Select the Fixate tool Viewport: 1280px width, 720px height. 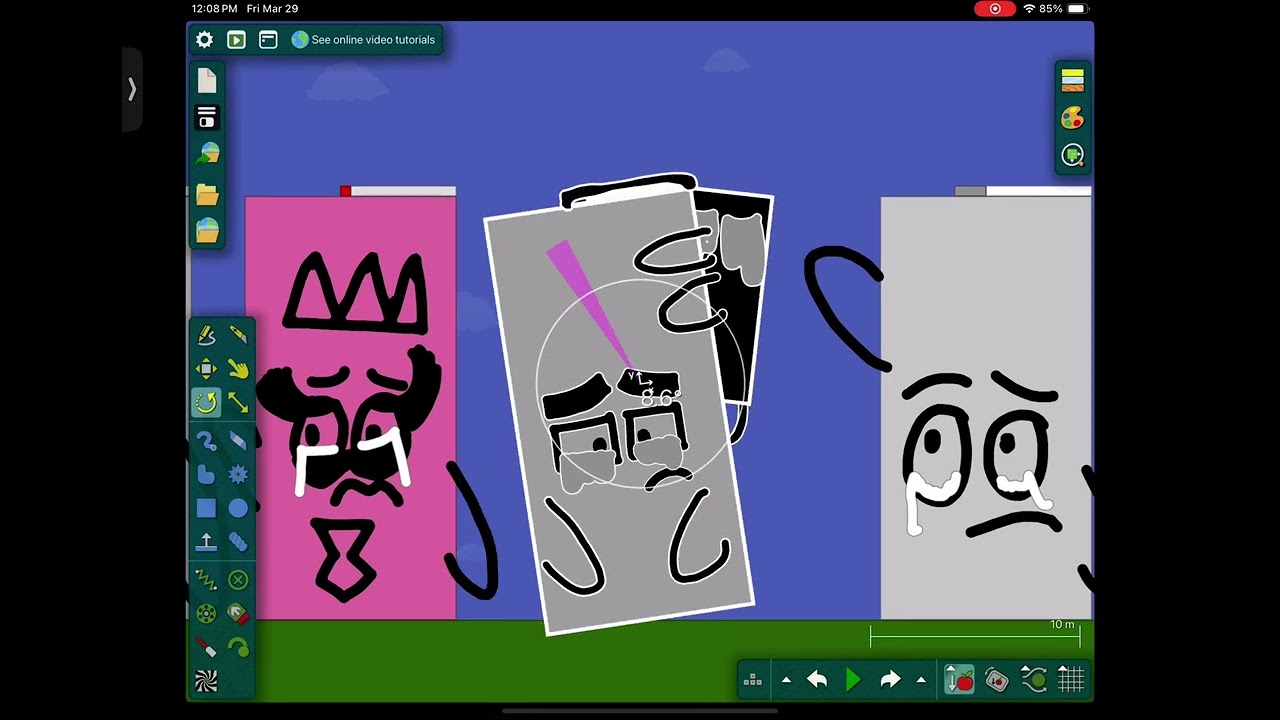coord(238,580)
